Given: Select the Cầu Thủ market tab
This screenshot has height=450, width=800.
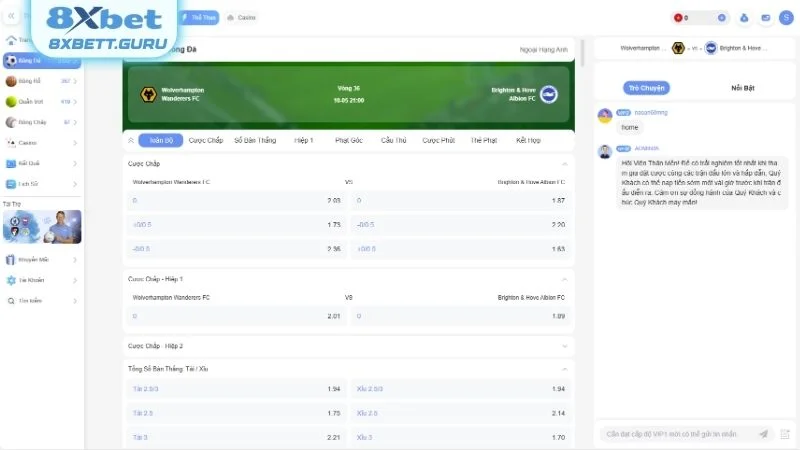Looking at the screenshot, I should [x=393, y=140].
